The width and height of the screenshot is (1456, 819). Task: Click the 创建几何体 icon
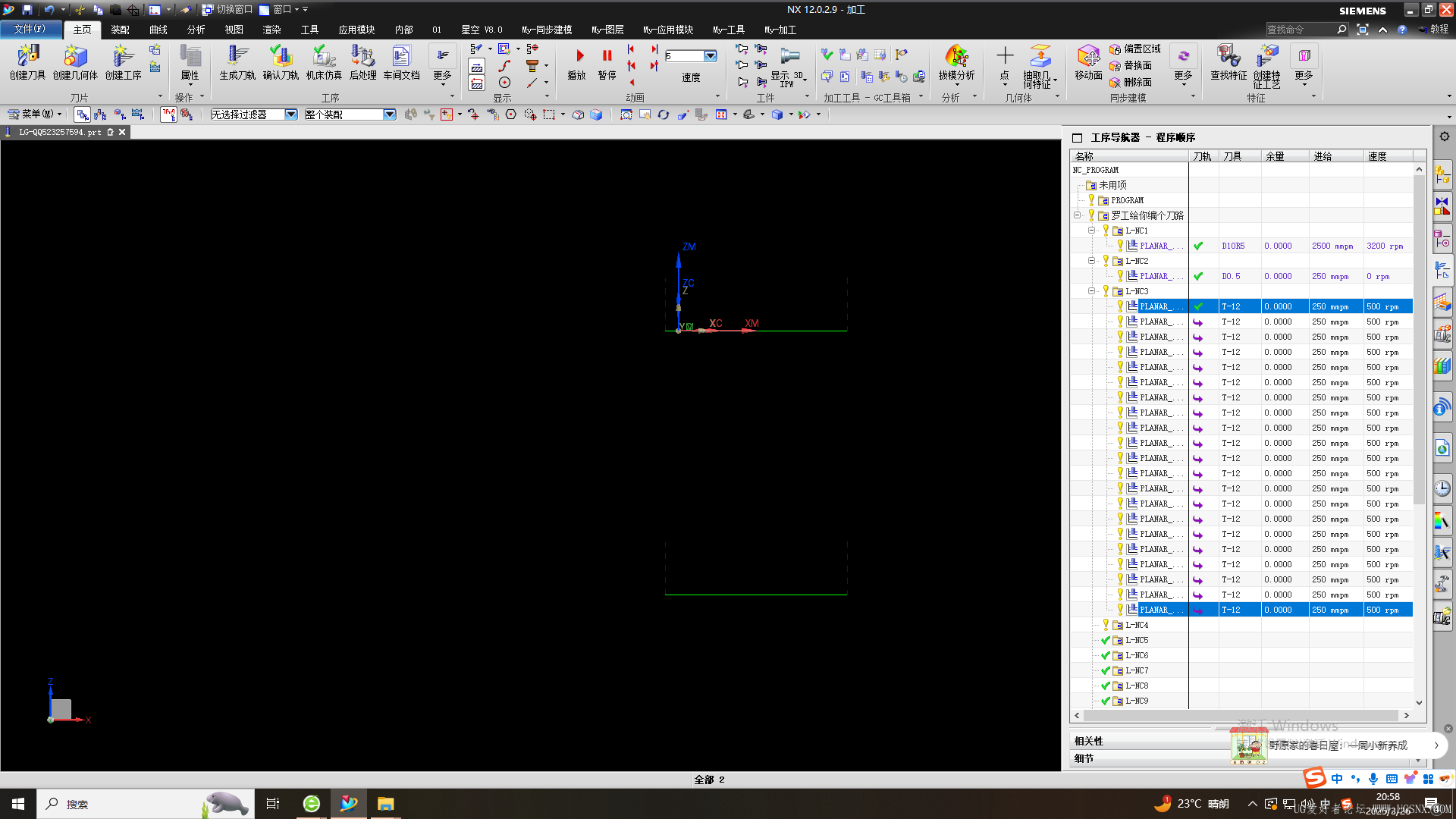pyautogui.click(x=75, y=62)
